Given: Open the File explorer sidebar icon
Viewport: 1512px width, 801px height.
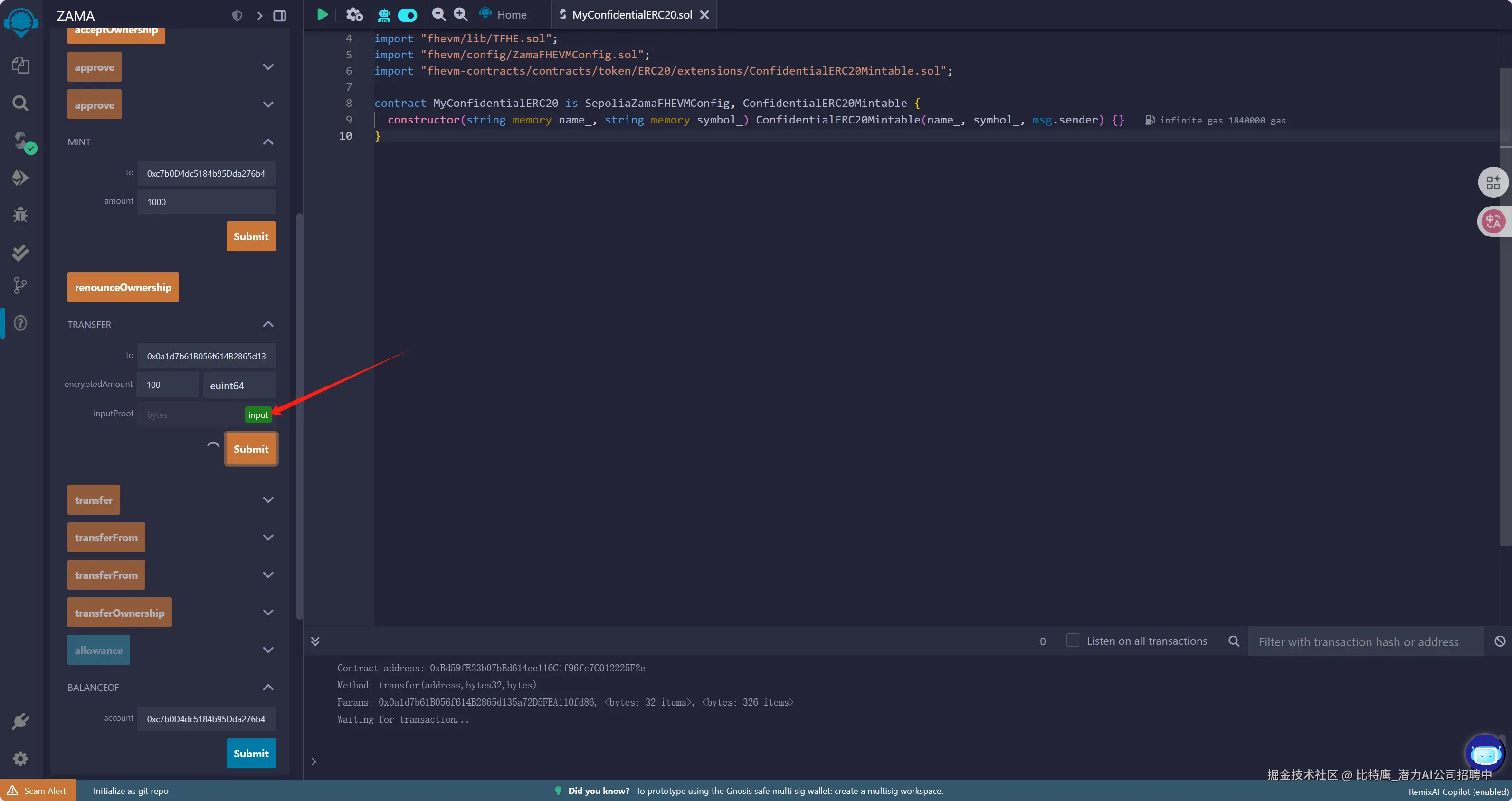Looking at the screenshot, I should (20, 65).
